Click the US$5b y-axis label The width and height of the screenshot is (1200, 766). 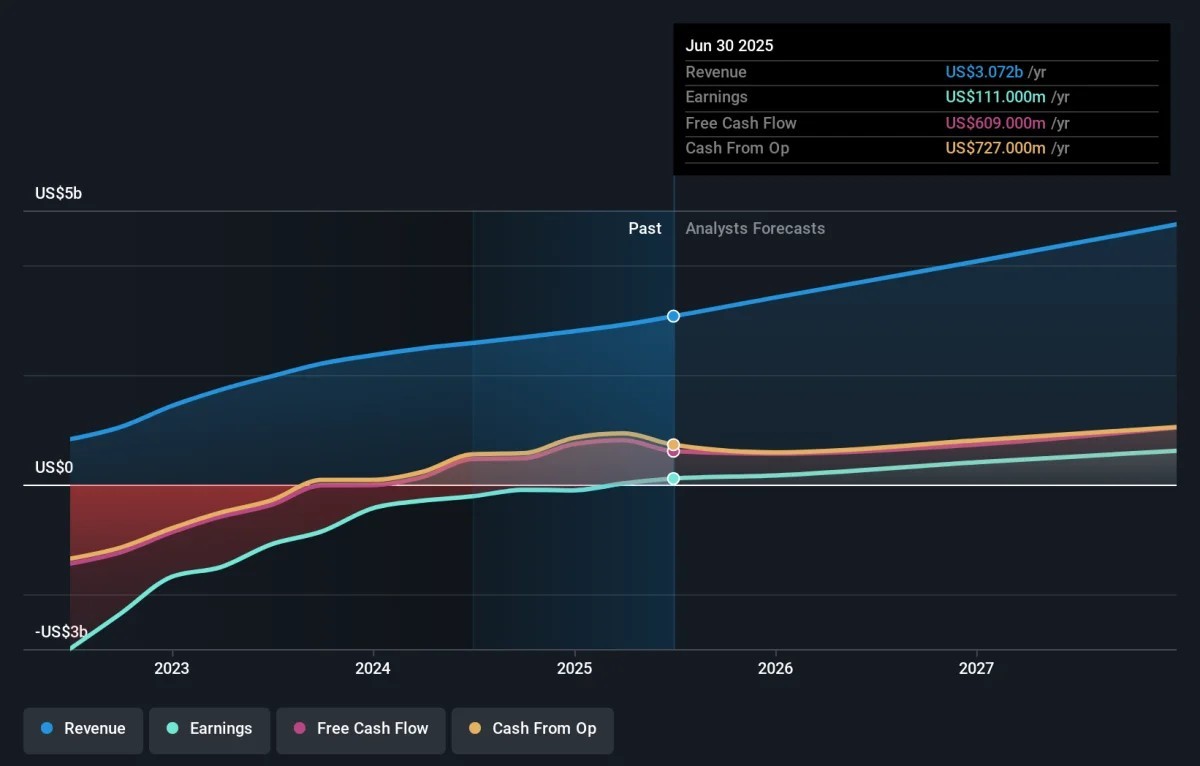59,194
